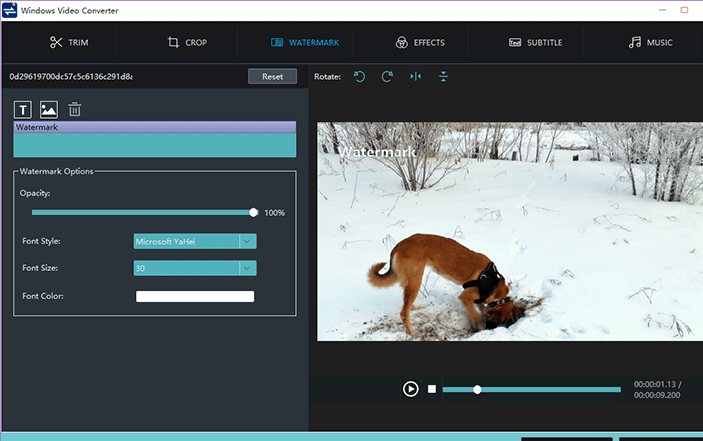Go to the Effects tab
This screenshot has width=703, height=441.
coord(419,43)
